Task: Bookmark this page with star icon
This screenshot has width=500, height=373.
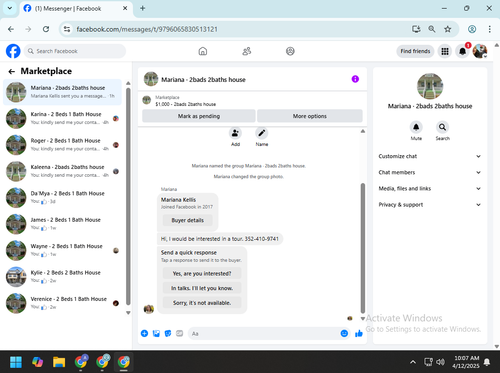Action: (x=448, y=29)
